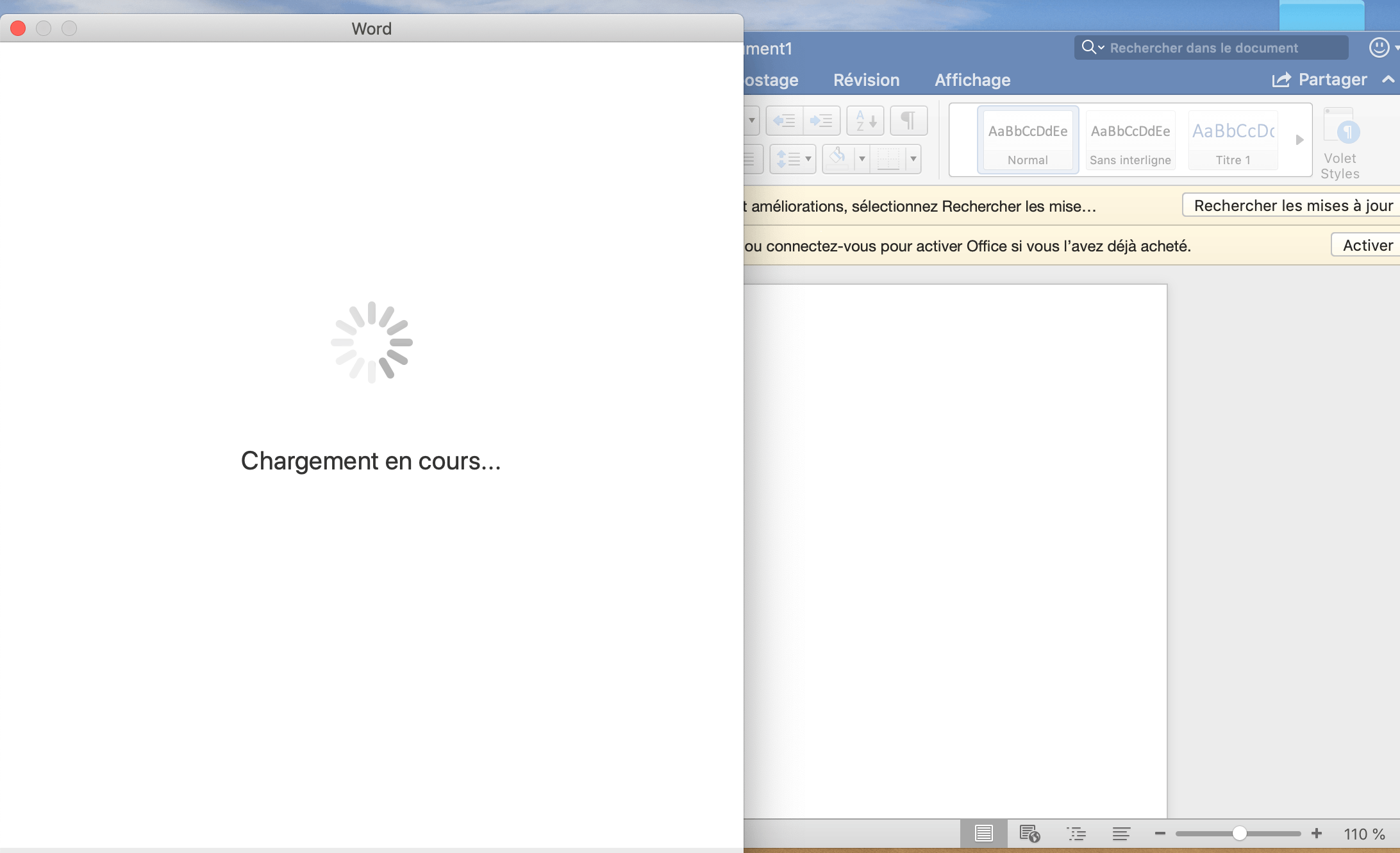Open borders dropdown arrow
The image size is (1400, 853).
click(913, 158)
